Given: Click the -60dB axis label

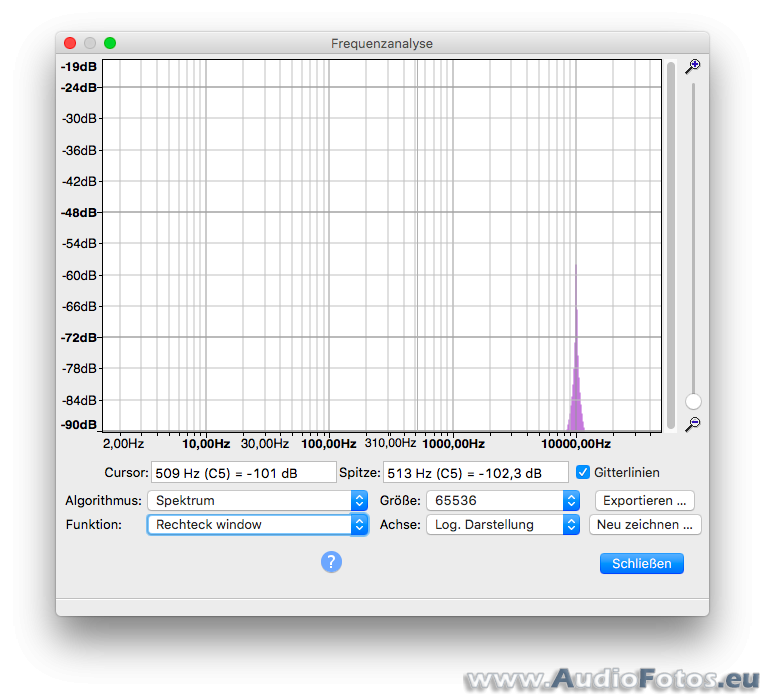Looking at the screenshot, I should (x=79, y=276).
